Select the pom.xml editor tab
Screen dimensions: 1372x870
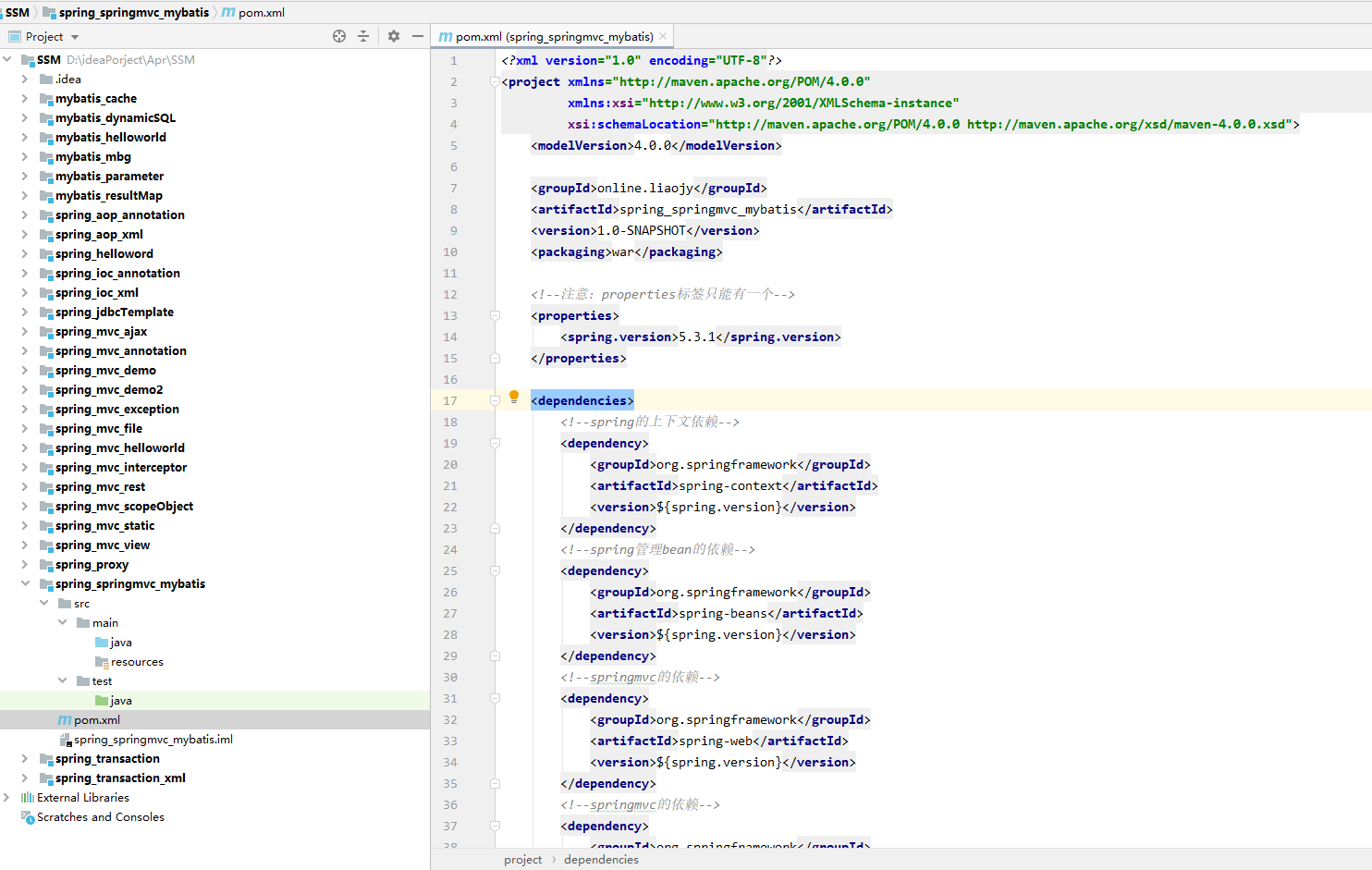(553, 37)
